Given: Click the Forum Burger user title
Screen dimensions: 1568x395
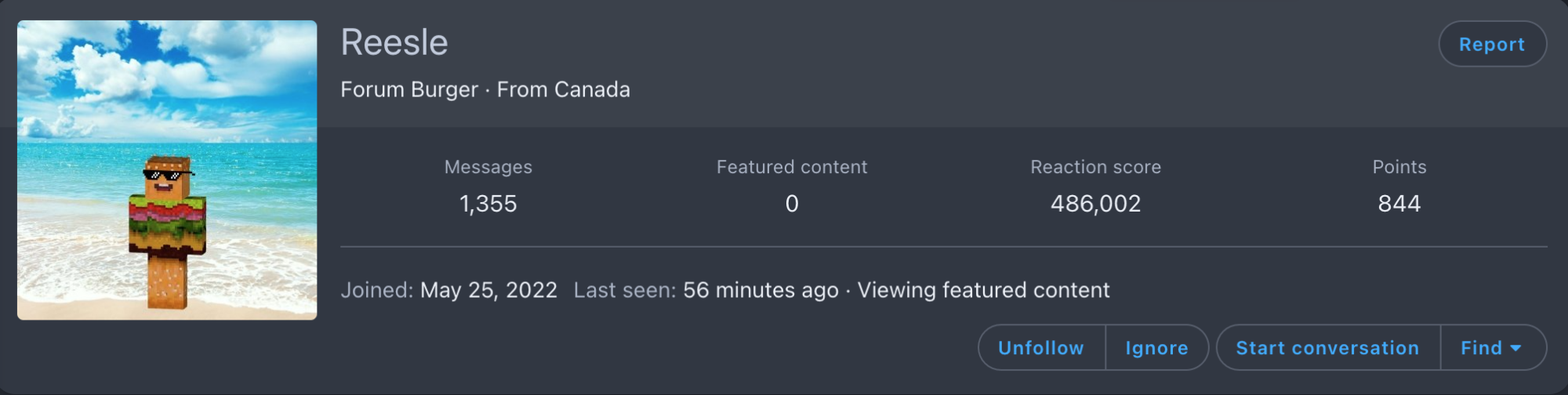Looking at the screenshot, I should tap(409, 89).
